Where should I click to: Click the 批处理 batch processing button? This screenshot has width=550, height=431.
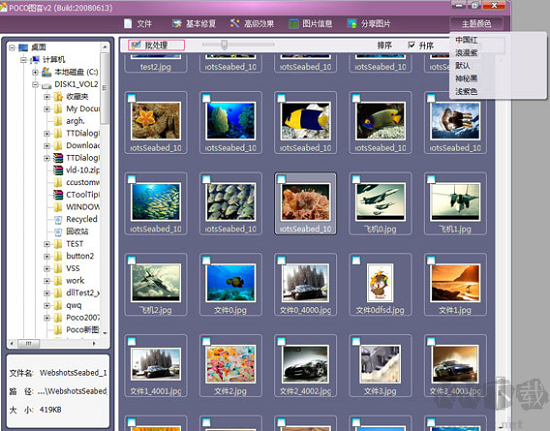pyautogui.click(x=156, y=45)
